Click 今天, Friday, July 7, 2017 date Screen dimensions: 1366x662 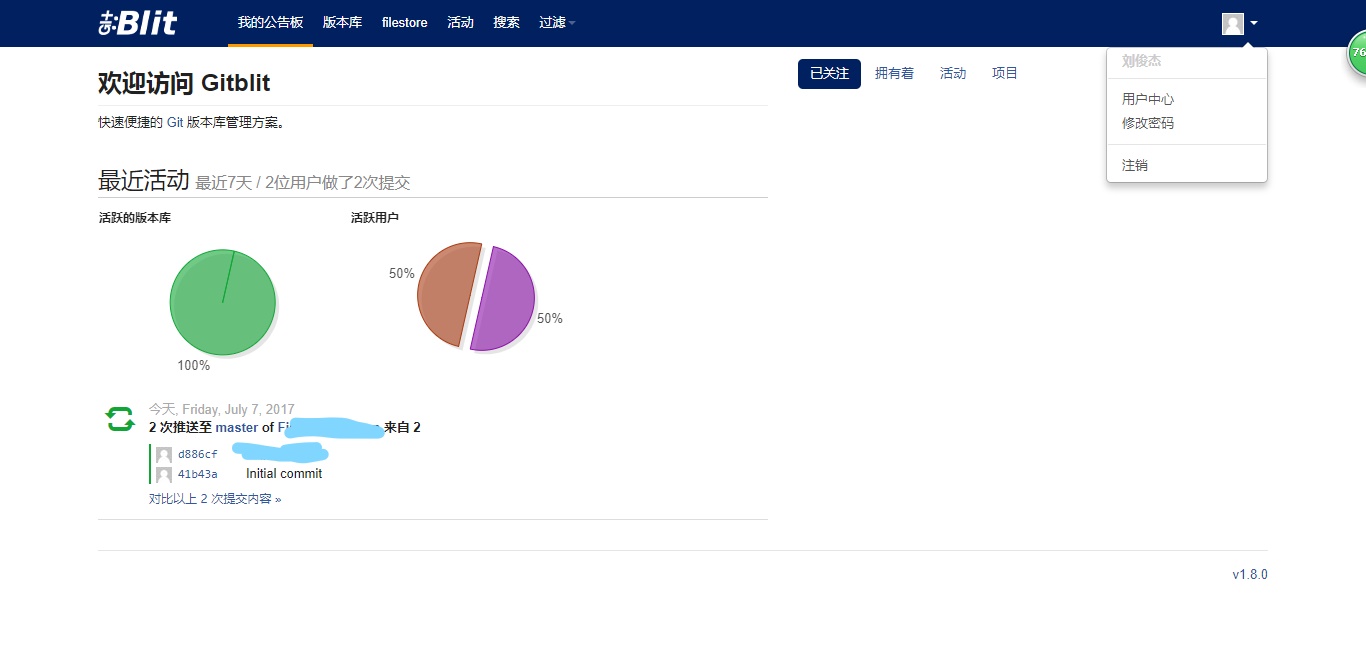click(222, 409)
